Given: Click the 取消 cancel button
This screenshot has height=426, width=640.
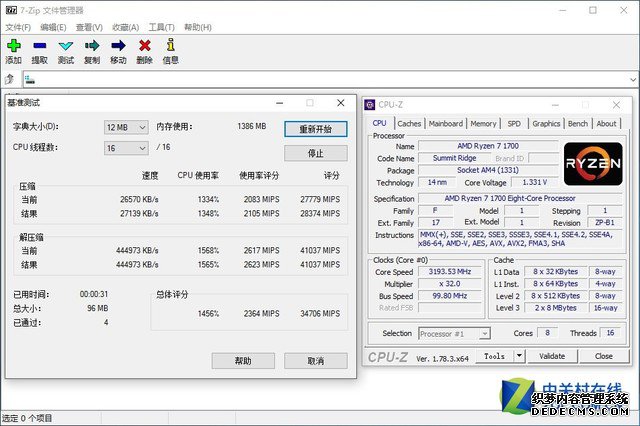Looking at the screenshot, I should click(316, 361).
